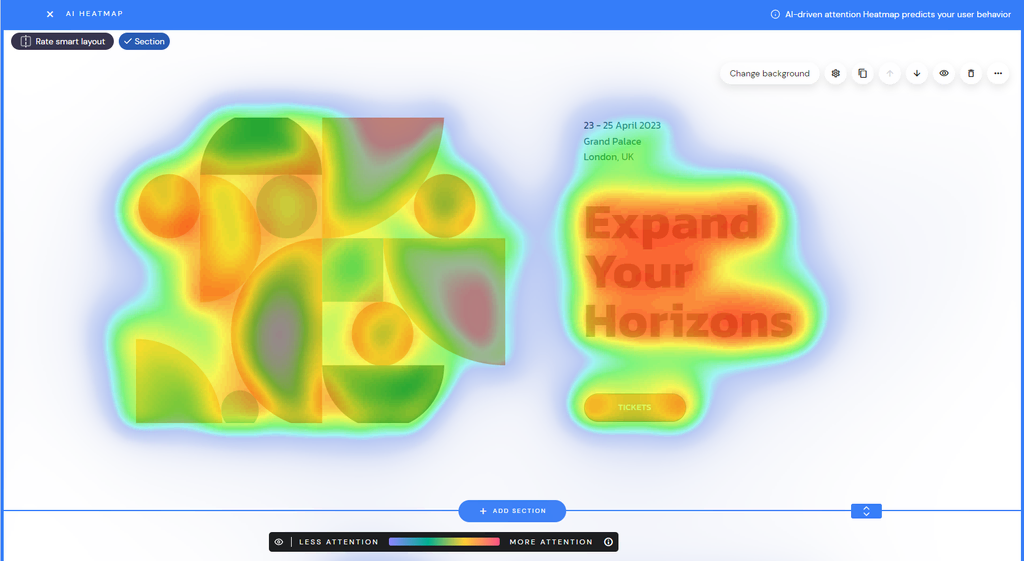The image size is (1024, 561).
Task: Click the Grand Palace text
Action: (x=613, y=141)
